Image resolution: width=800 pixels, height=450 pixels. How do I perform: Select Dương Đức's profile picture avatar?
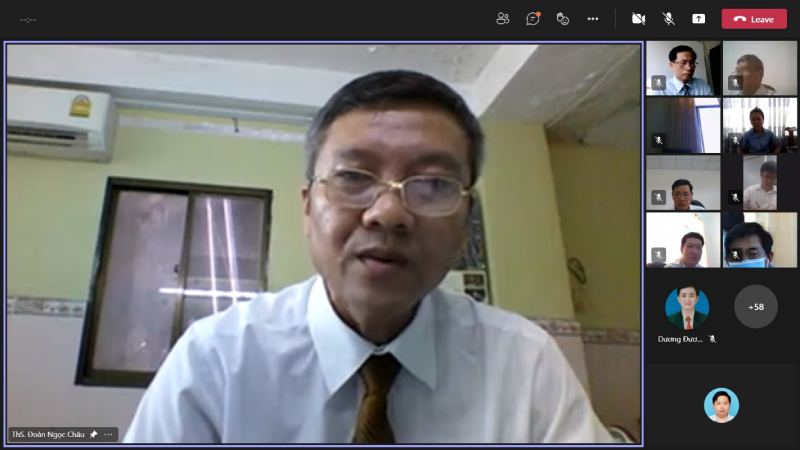(687, 308)
